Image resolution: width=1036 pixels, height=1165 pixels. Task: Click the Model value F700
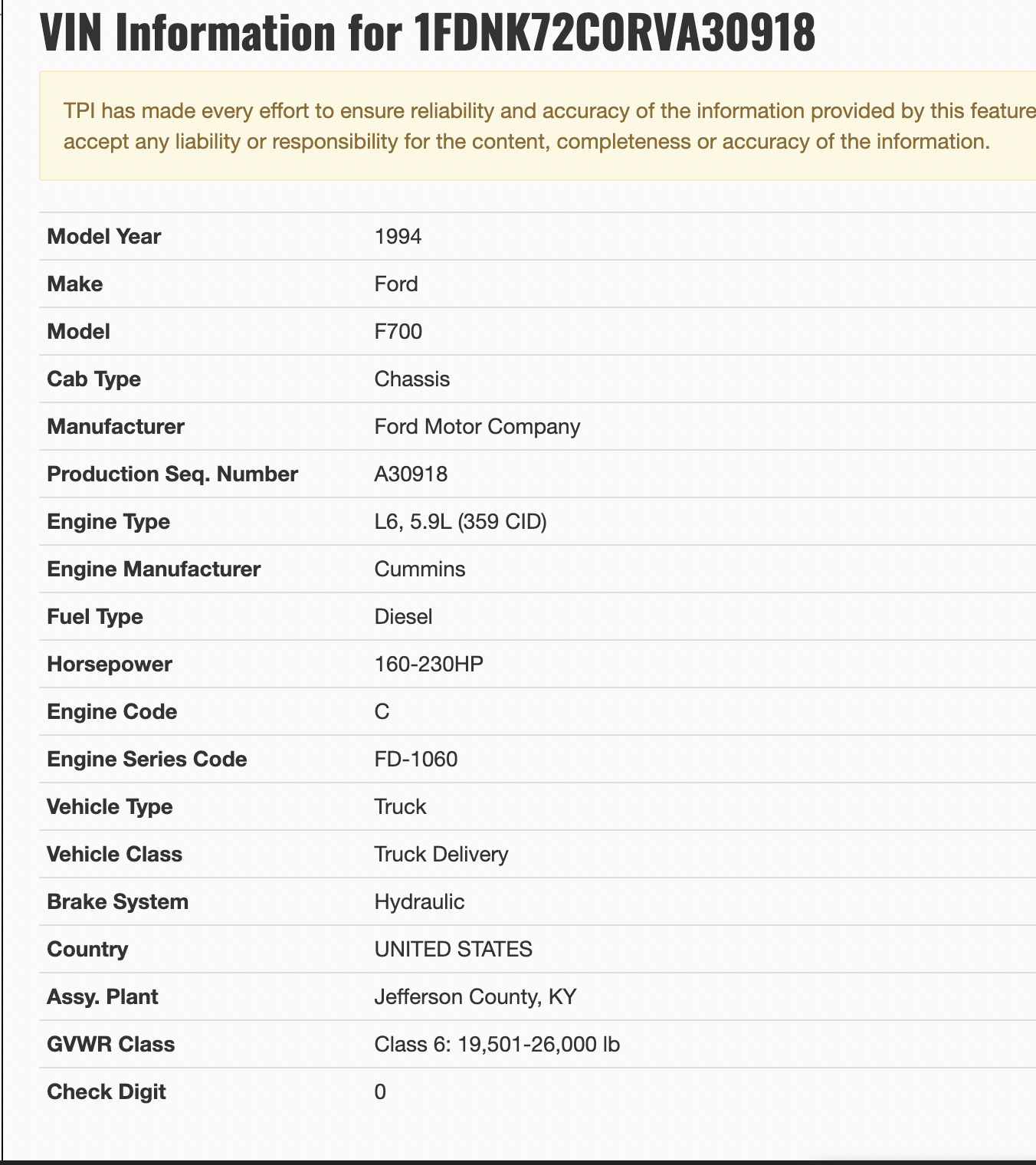pyautogui.click(x=398, y=331)
